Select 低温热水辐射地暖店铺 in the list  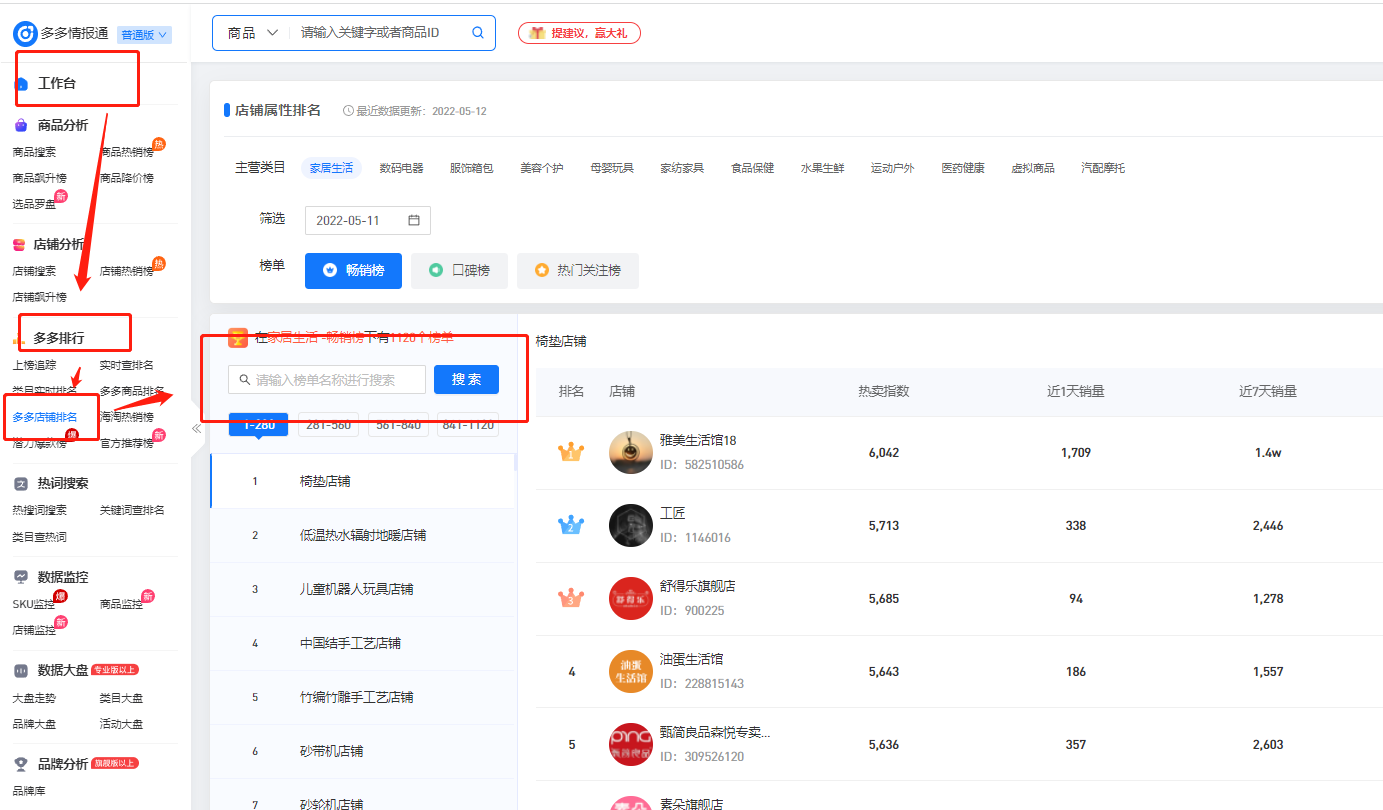coord(362,535)
